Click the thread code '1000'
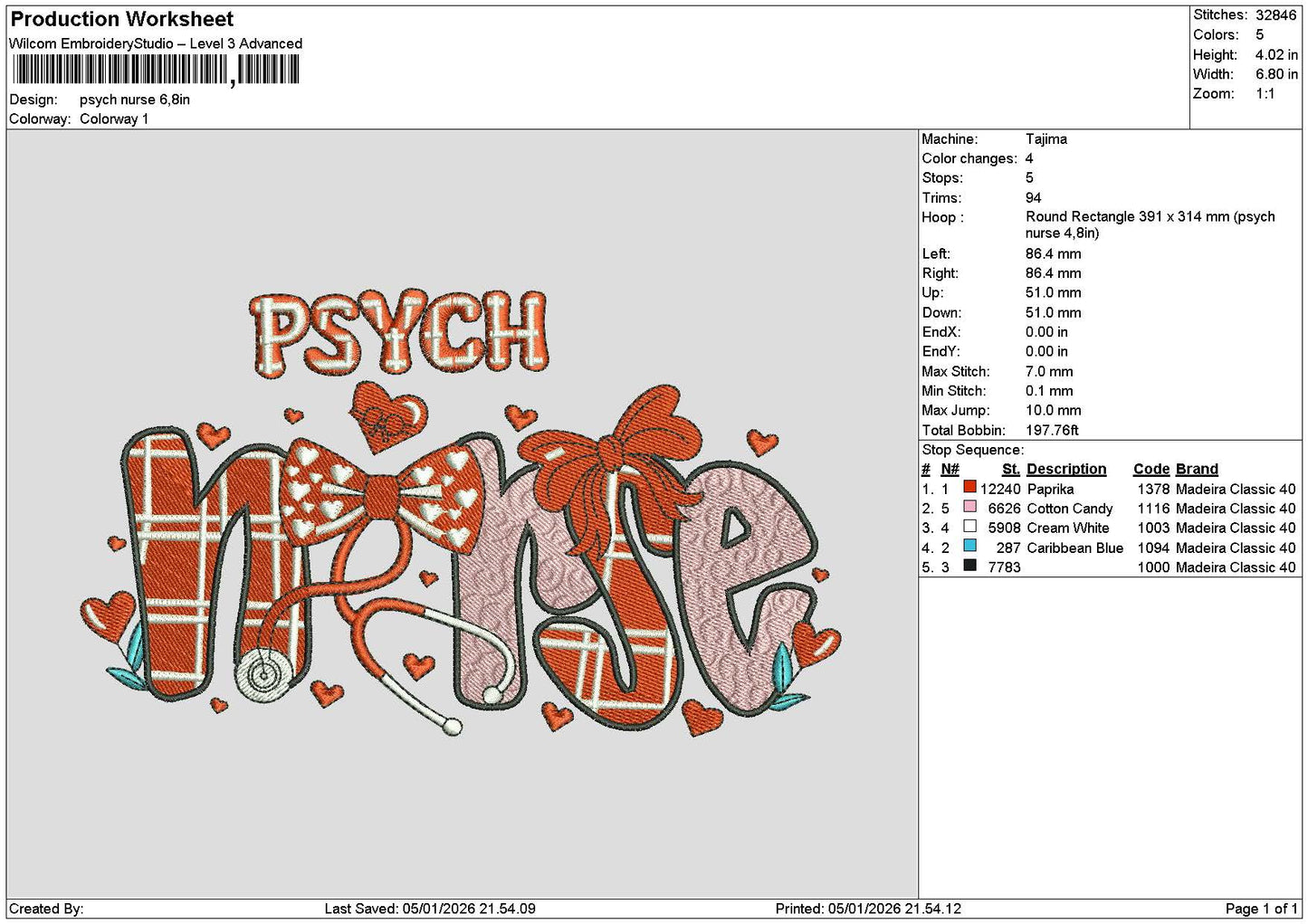1308x924 pixels. (x=1153, y=568)
